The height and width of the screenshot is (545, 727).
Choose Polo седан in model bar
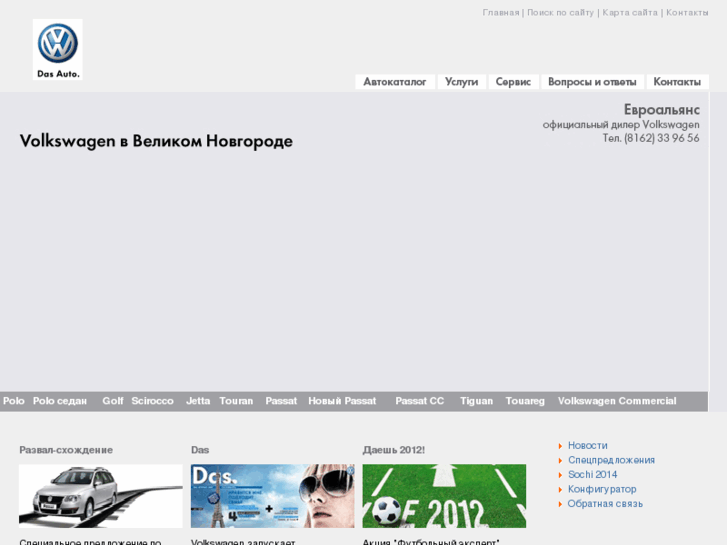59,401
